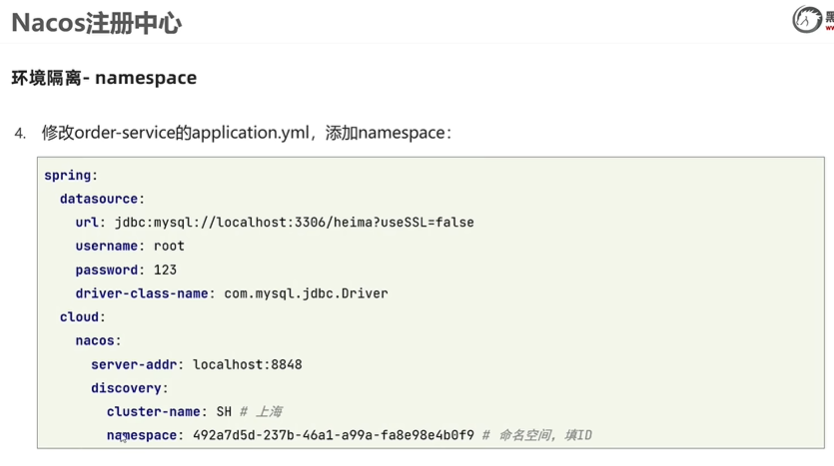Image resolution: width=834 pixels, height=466 pixels.
Task: Select the "spring:" root key
Action: coord(70,175)
